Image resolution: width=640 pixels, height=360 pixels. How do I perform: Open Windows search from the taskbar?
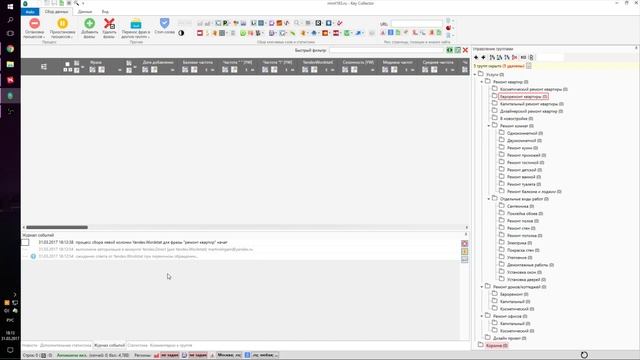10,20
